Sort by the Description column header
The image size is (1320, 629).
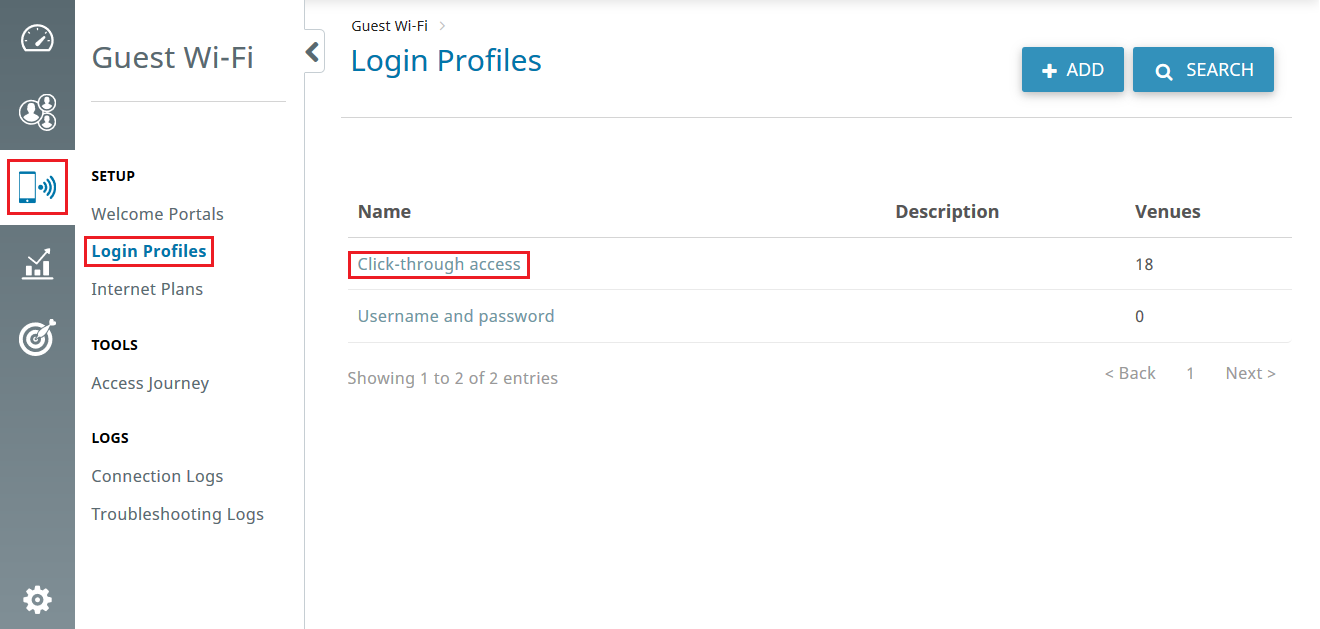click(x=947, y=212)
